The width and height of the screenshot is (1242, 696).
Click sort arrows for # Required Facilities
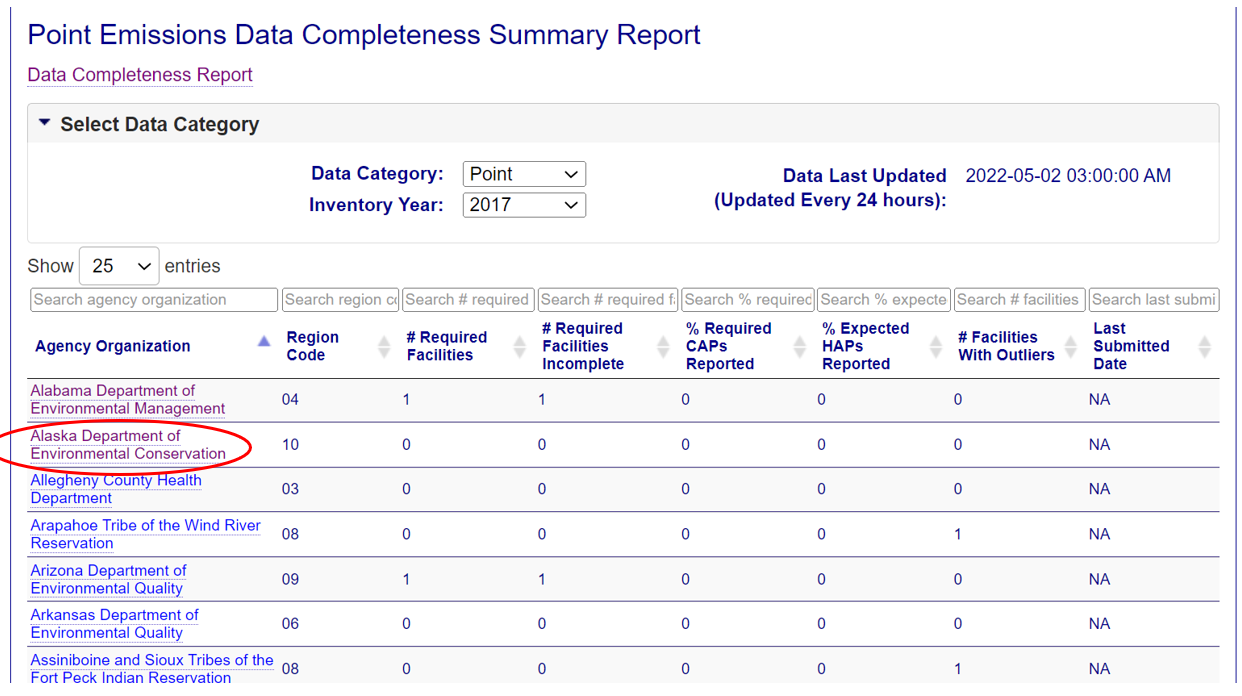(x=520, y=347)
